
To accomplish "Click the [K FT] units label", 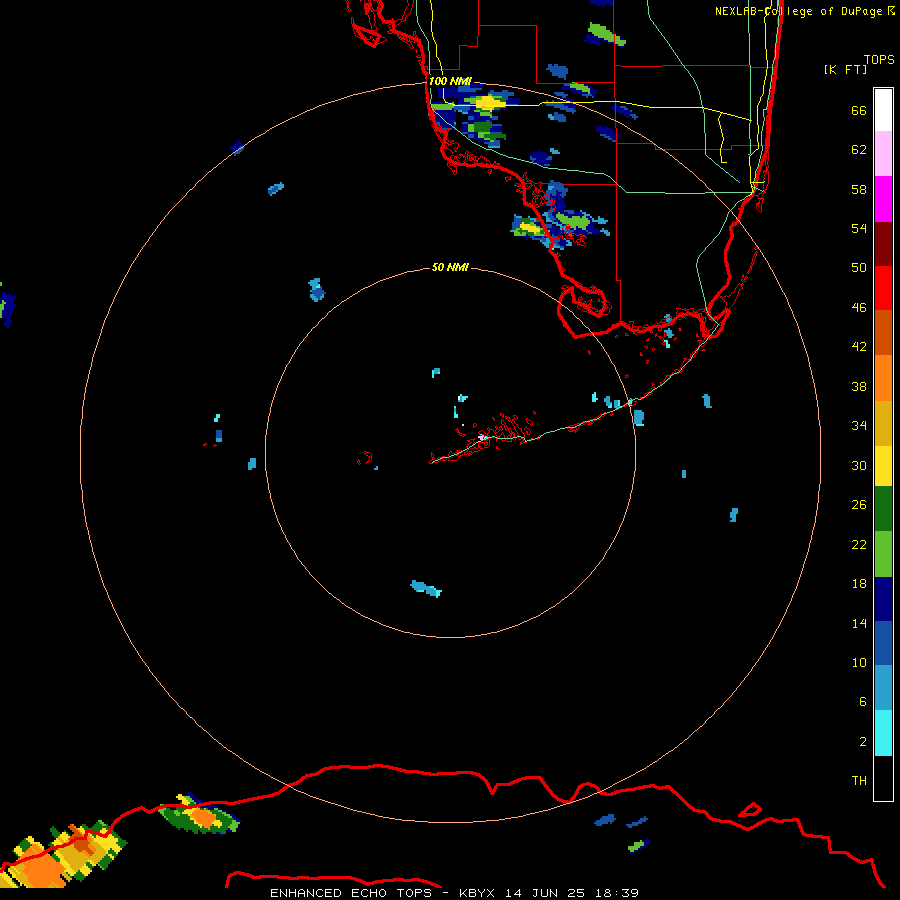I will coord(845,69).
